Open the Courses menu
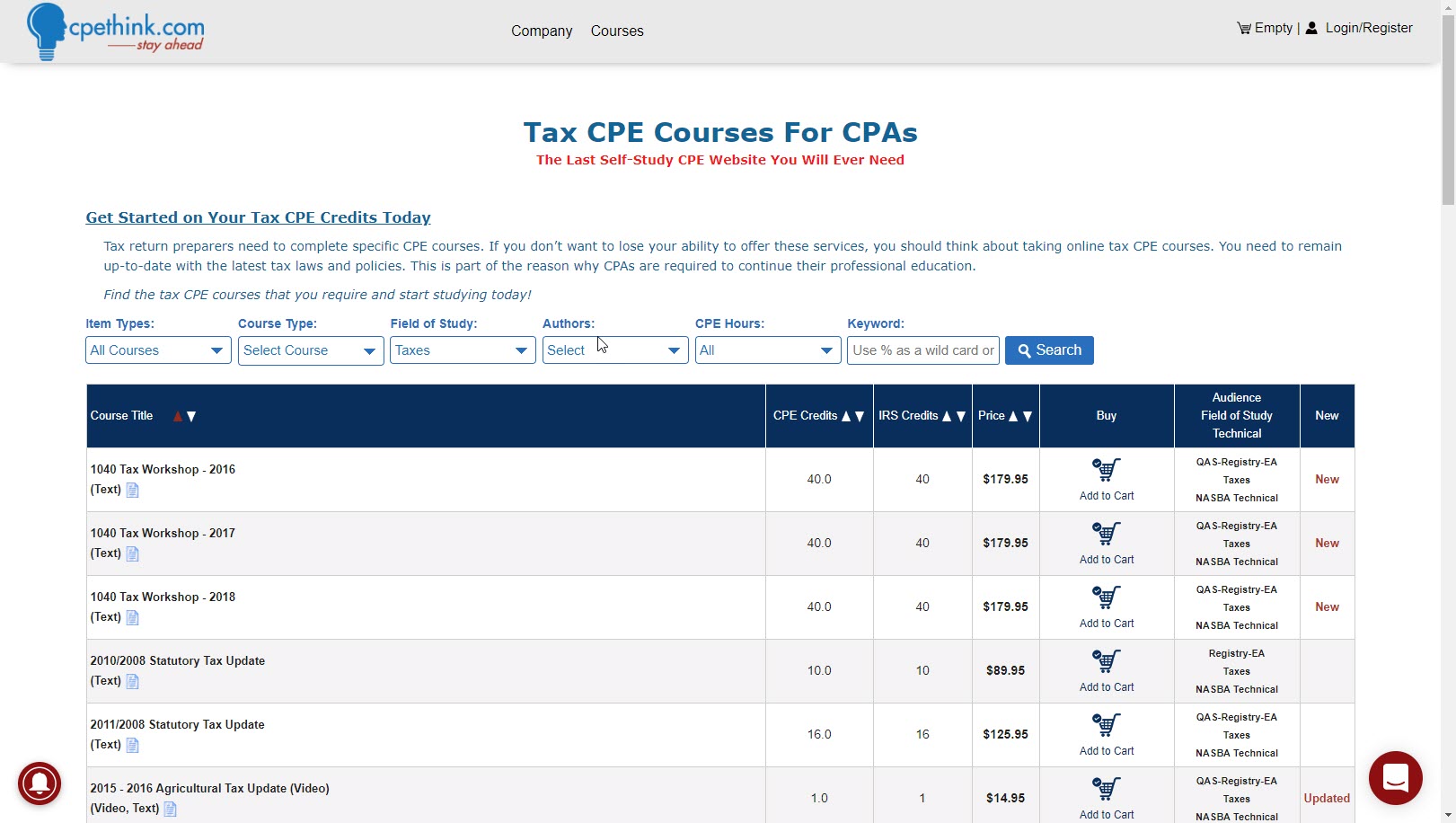Screen dimensions: 1456x823 tap(617, 31)
